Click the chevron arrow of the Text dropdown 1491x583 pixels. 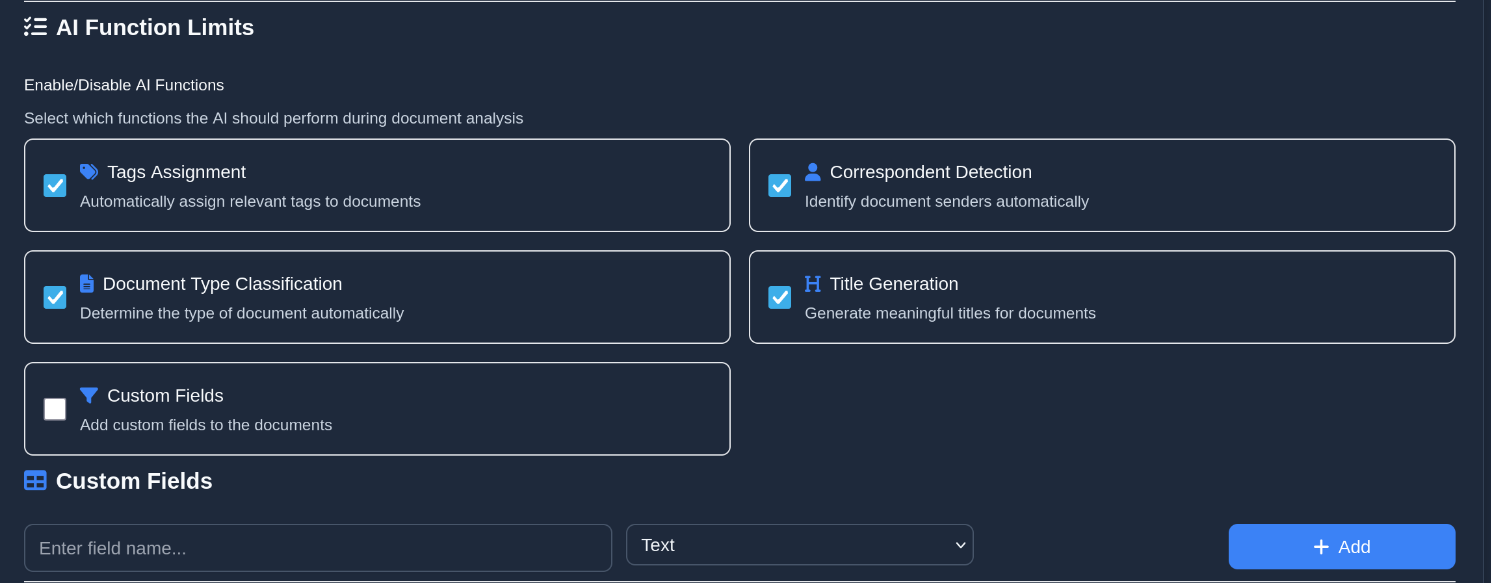[960, 545]
